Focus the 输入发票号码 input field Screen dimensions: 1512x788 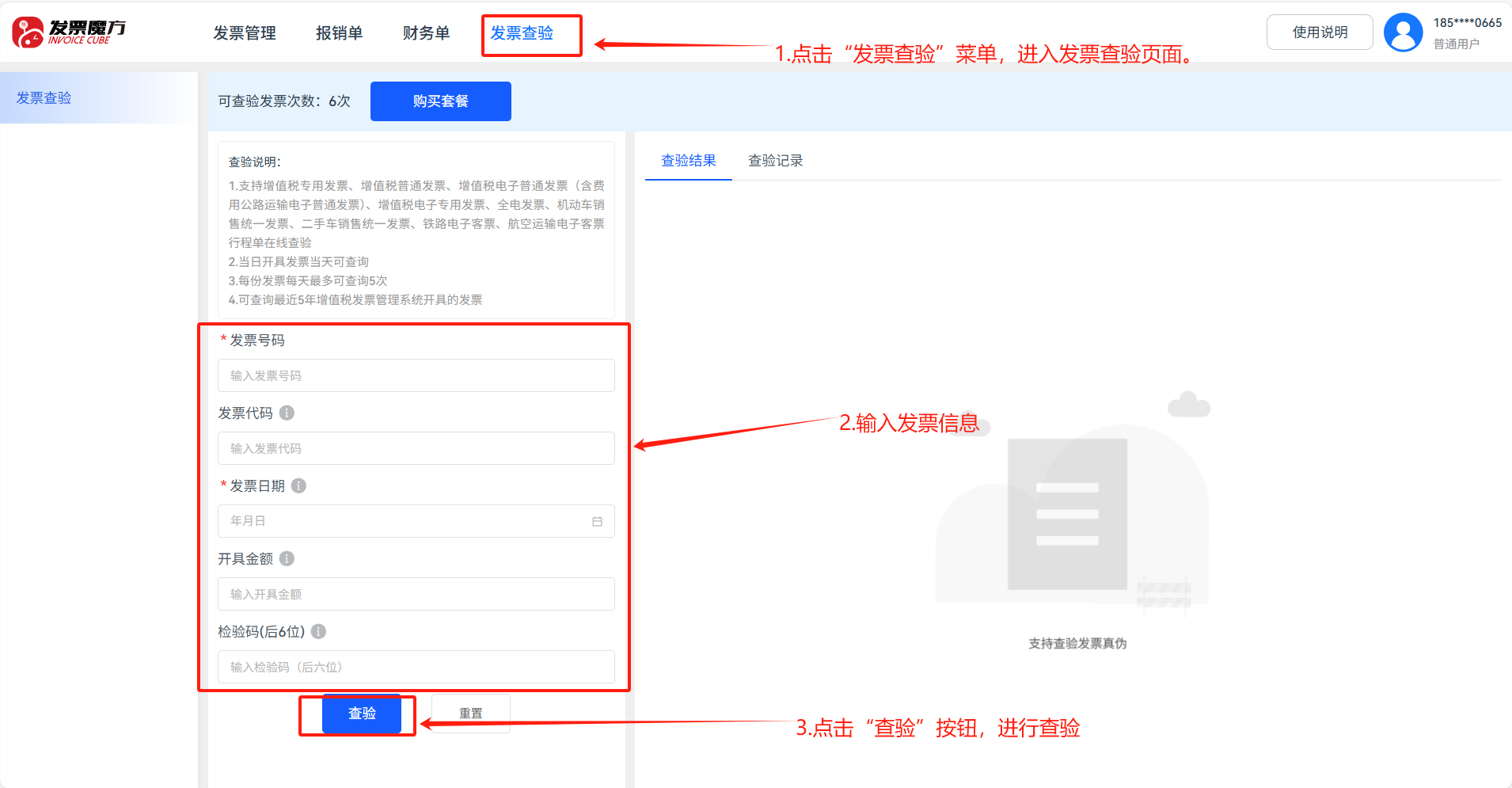[416, 375]
